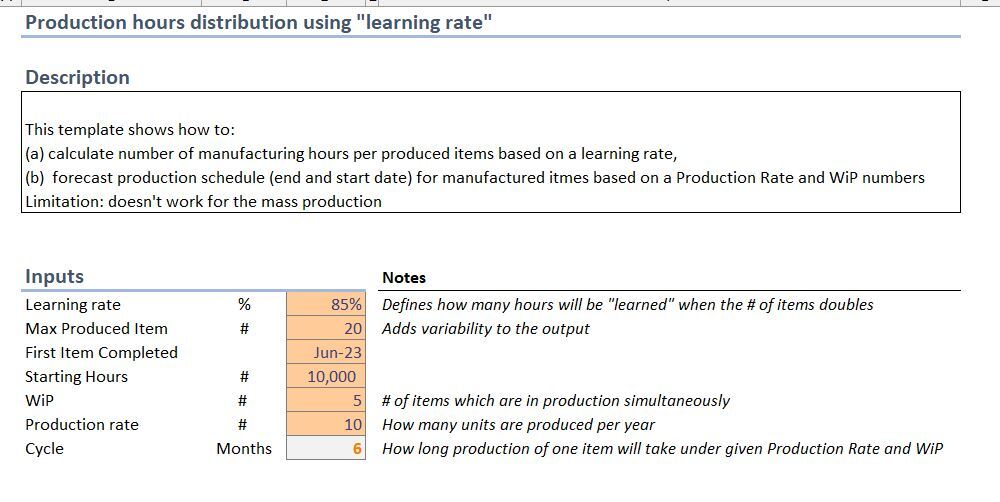Select the Starting Hours 10,000 cell
The height and width of the screenshot is (502, 1000).
pyautogui.click(x=326, y=376)
